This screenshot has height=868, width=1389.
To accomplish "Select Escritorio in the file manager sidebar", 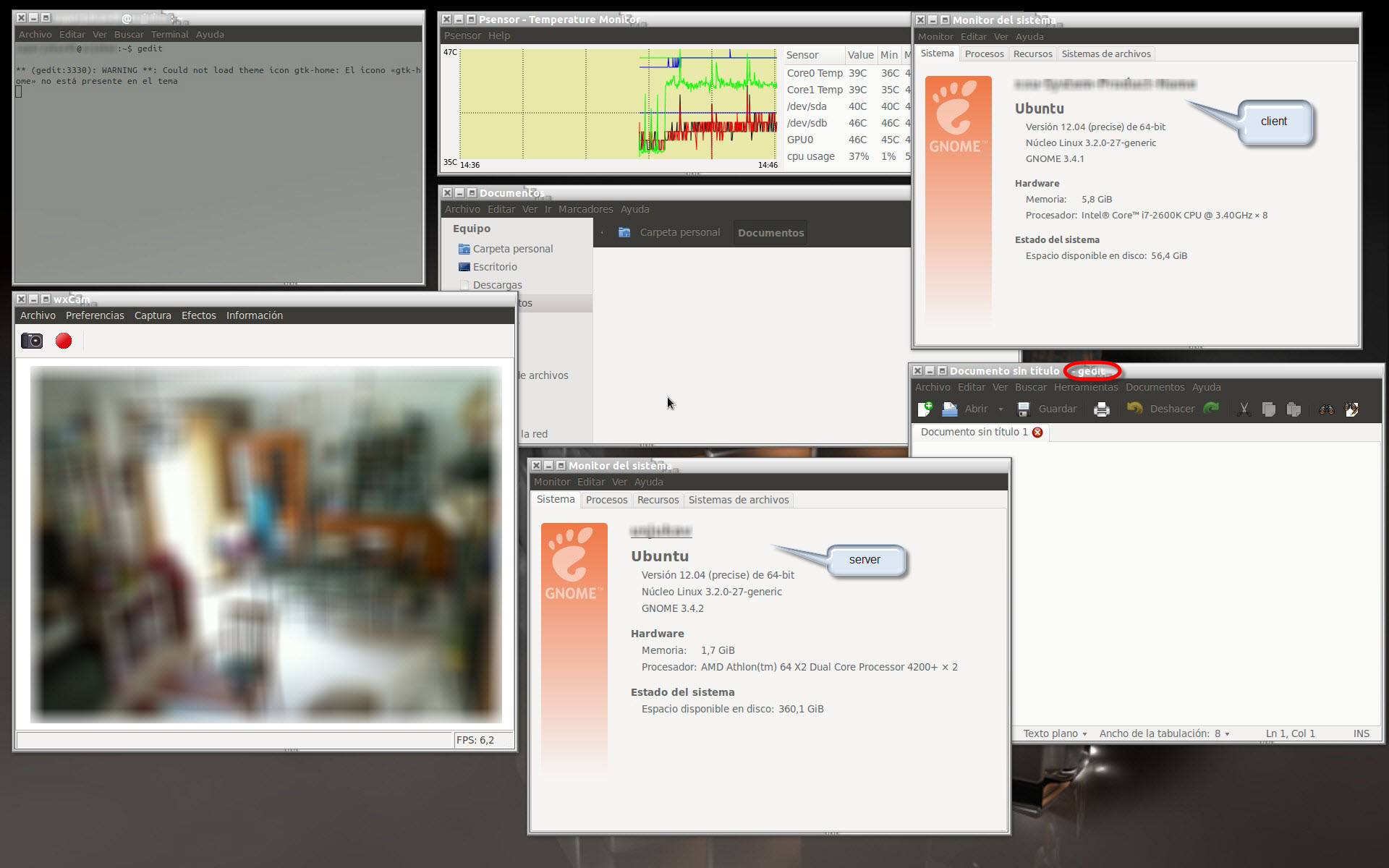I will 495,267.
